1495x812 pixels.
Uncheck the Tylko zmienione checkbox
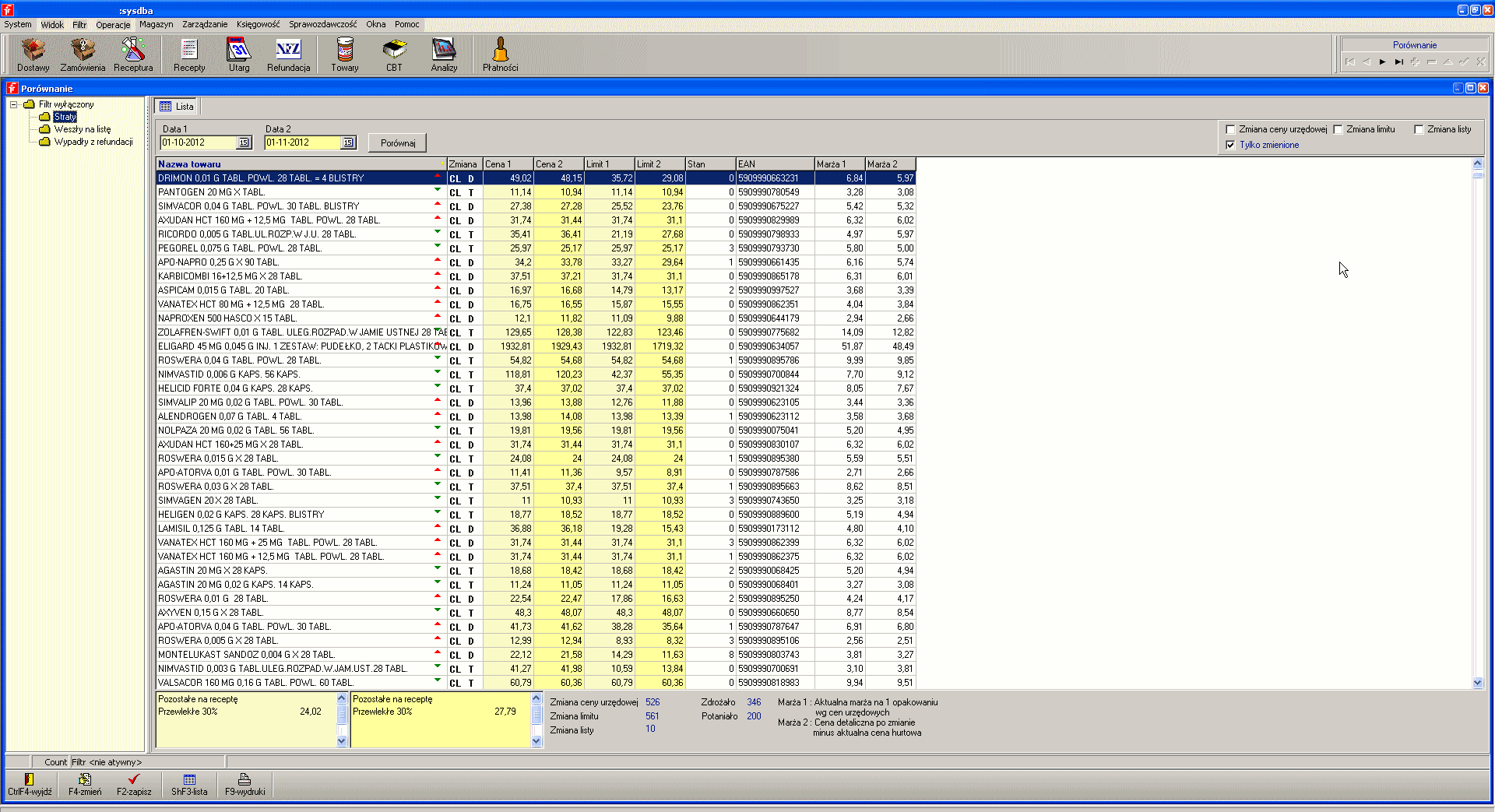click(1230, 145)
